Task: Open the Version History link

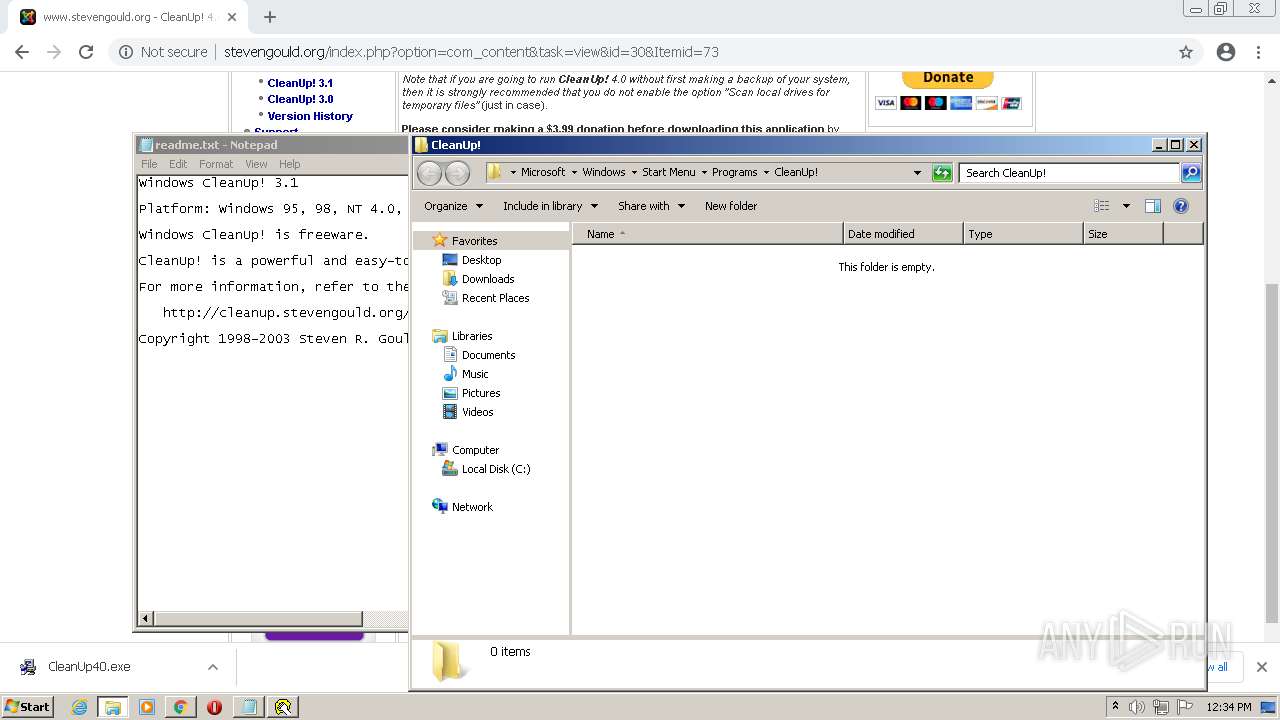Action: 310,116
